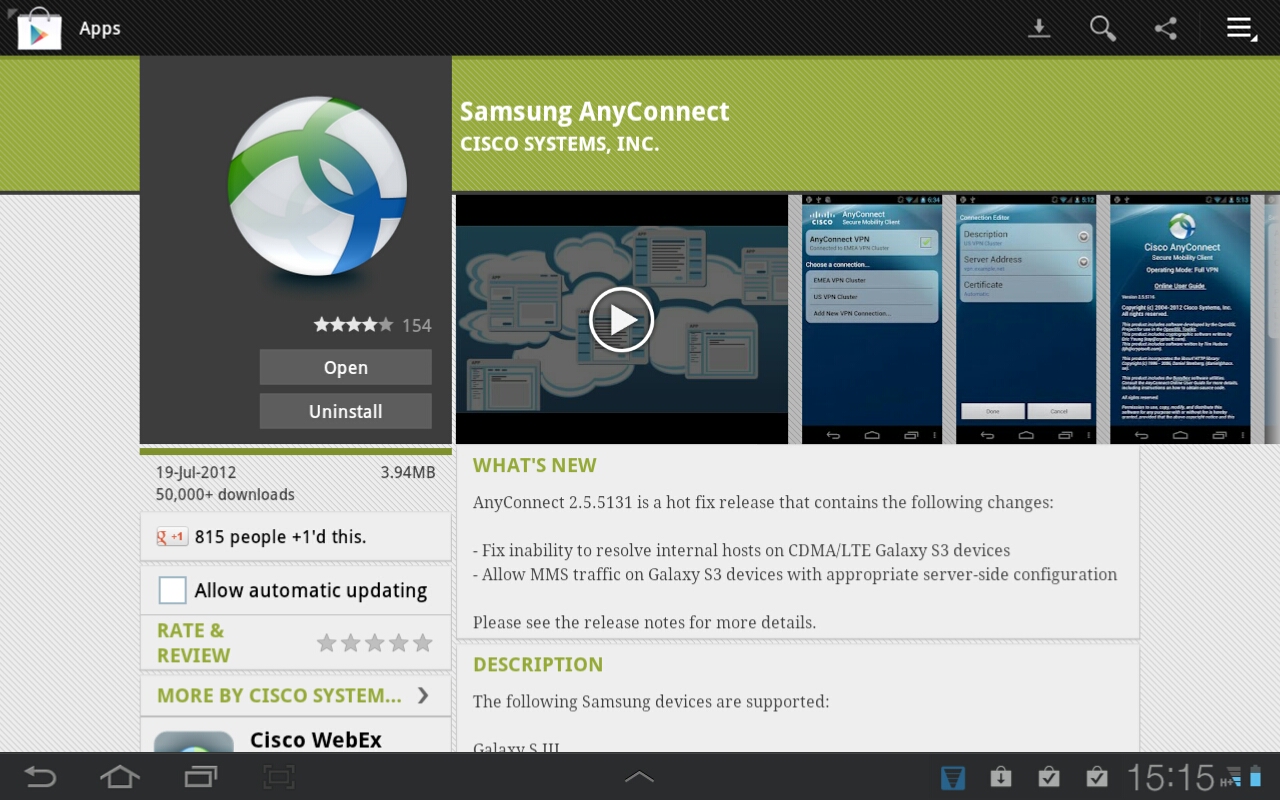
Task: Tap the What's New heading
Action: (x=534, y=465)
